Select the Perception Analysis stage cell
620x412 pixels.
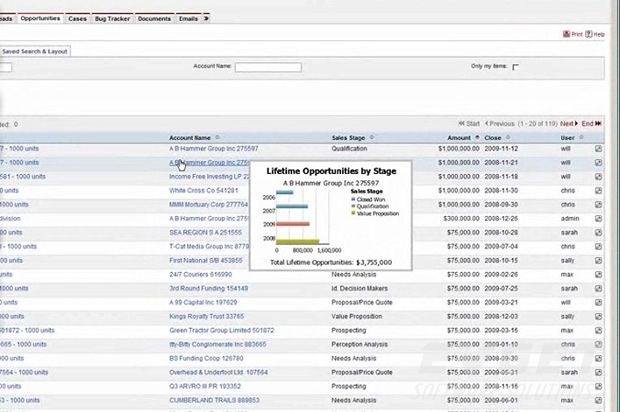[359, 344]
